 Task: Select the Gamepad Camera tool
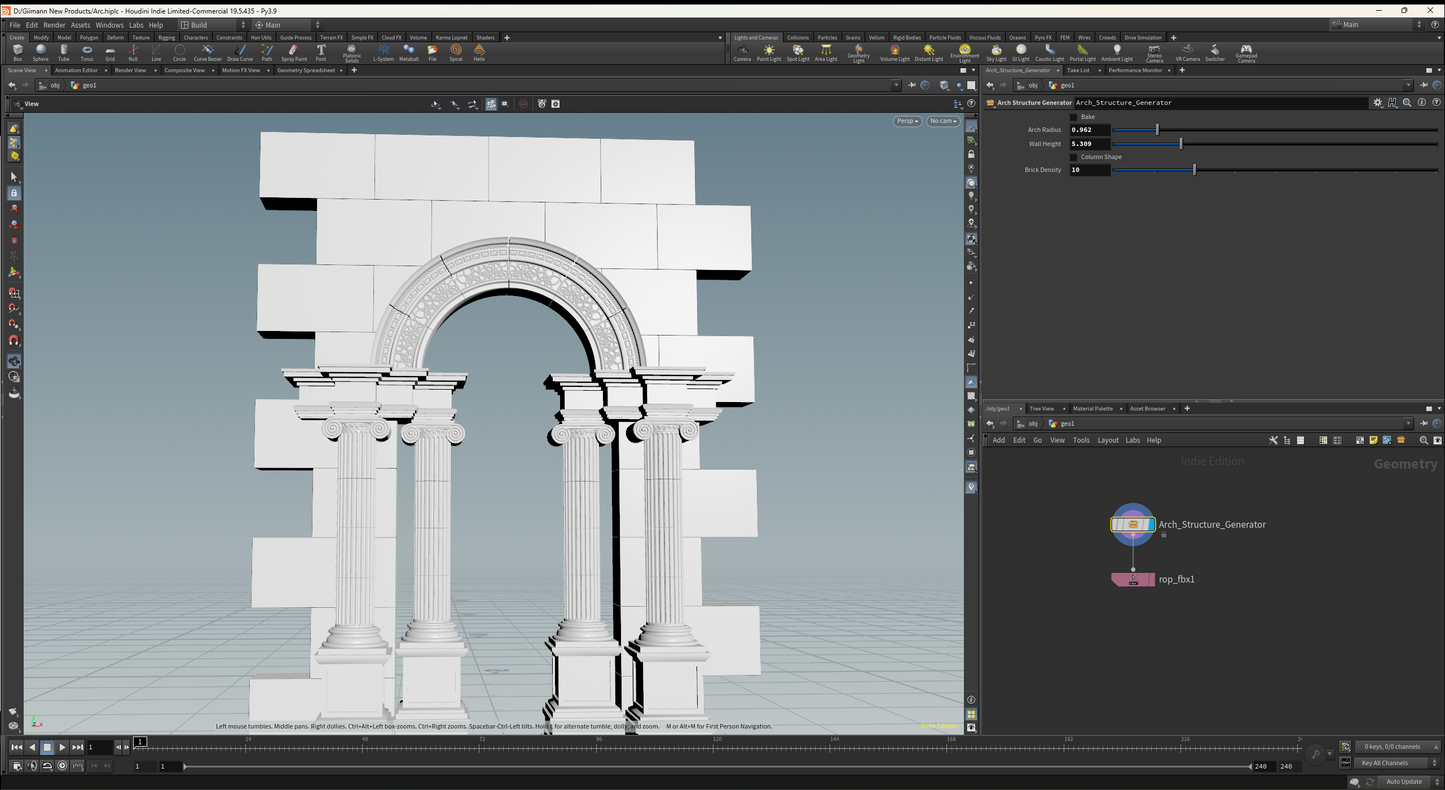[x=1246, y=52]
